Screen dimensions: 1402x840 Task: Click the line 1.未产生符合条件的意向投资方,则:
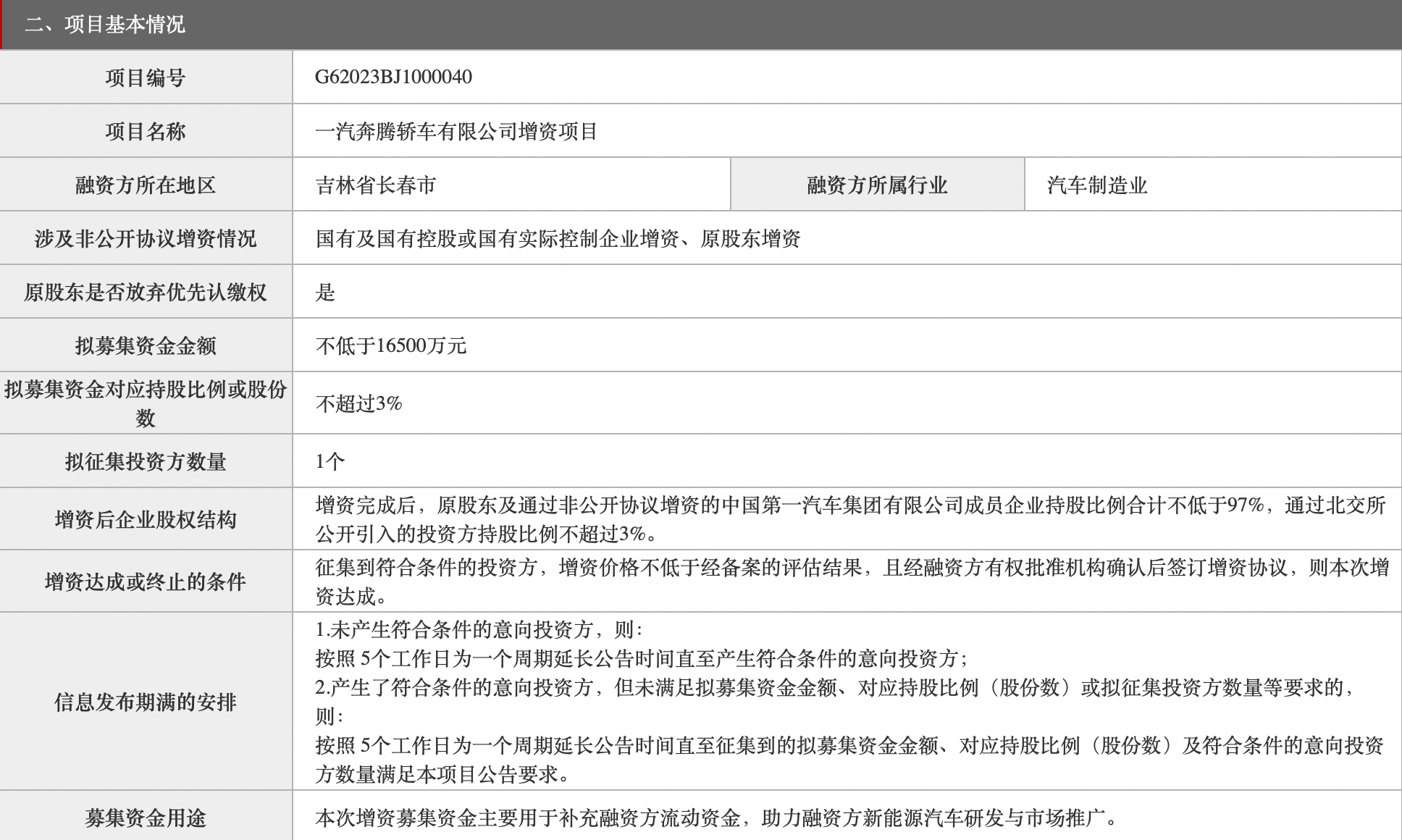pyautogui.click(x=479, y=629)
